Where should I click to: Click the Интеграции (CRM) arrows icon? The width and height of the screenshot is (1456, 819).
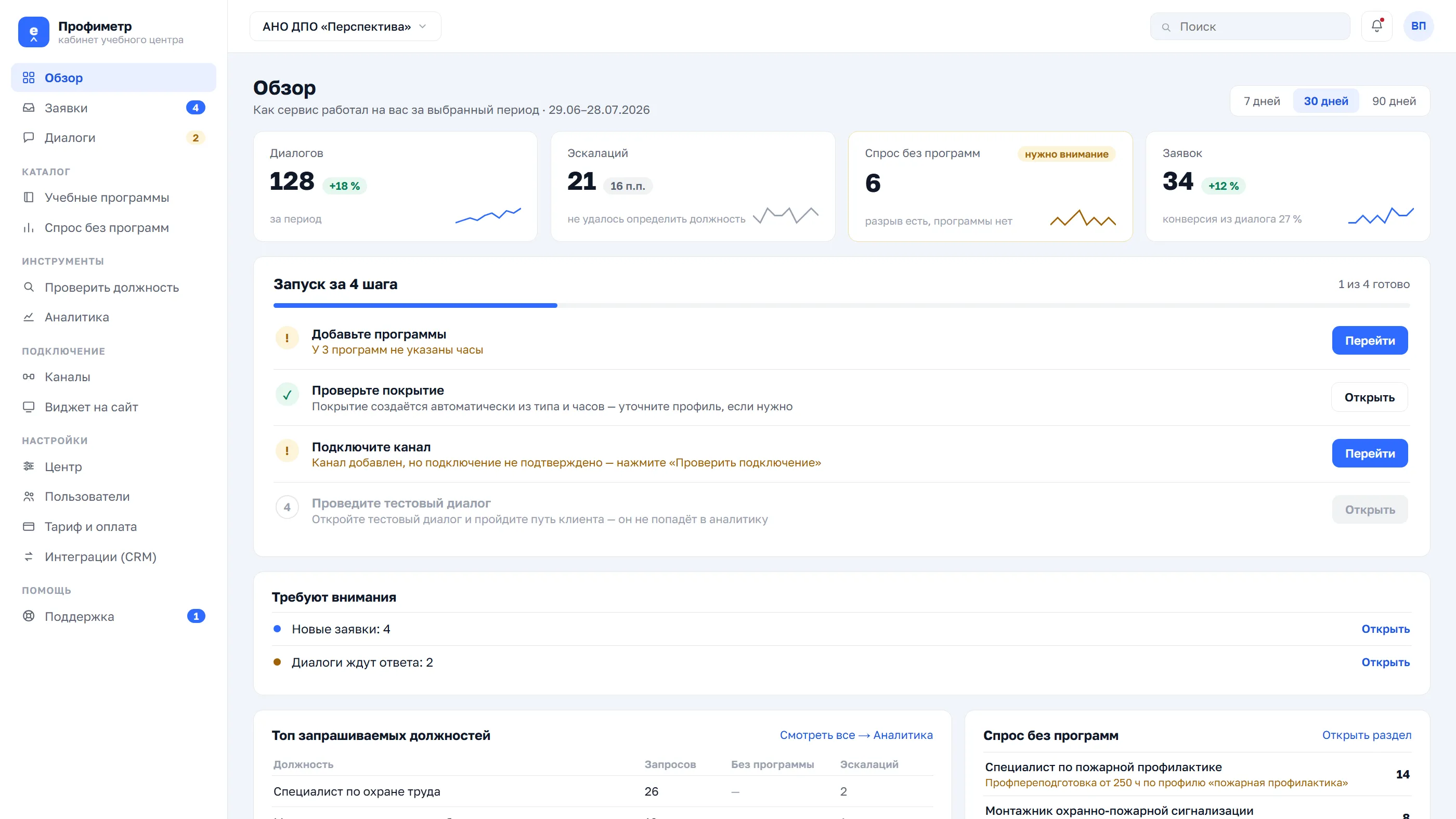click(x=29, y=557)
